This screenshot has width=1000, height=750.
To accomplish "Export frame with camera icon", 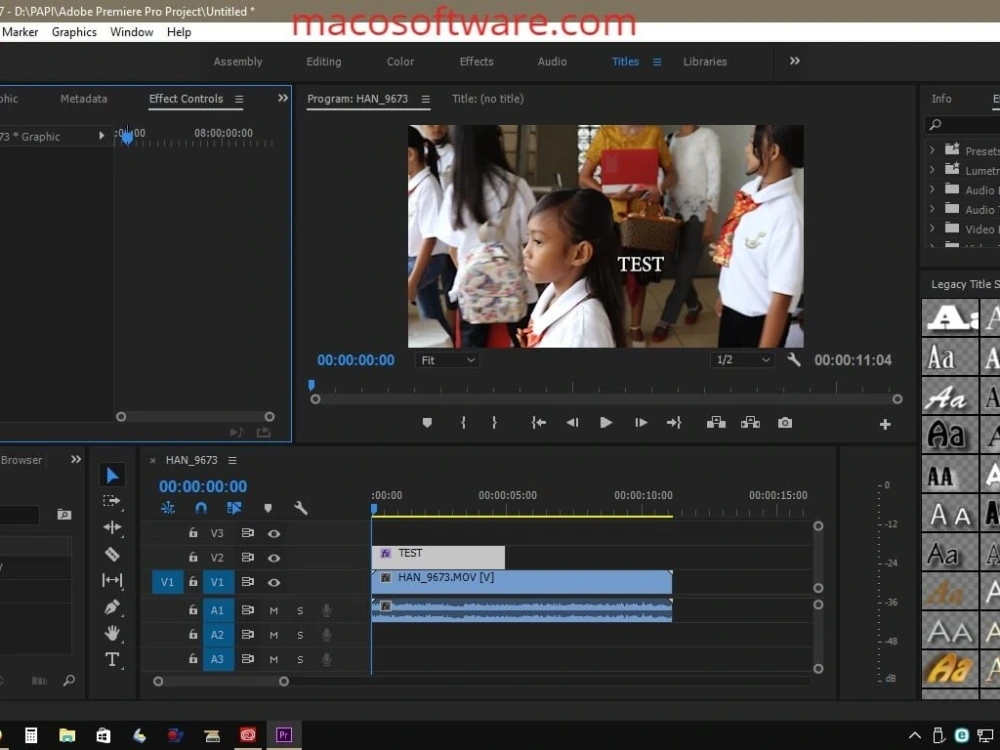I will point(785,423).
